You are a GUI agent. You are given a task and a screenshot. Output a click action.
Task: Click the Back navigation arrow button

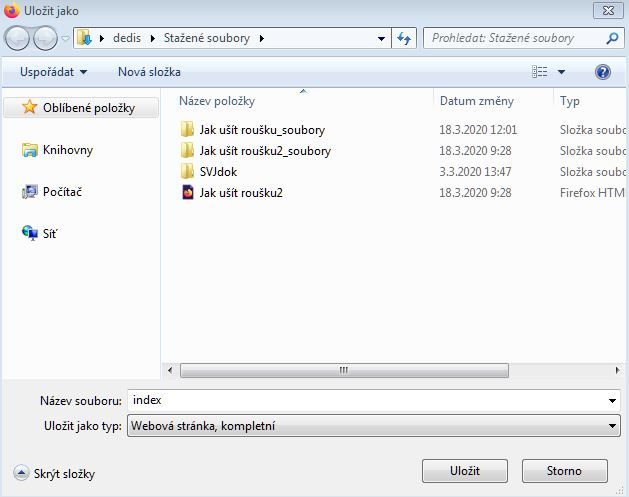click(x=16, y=39)
